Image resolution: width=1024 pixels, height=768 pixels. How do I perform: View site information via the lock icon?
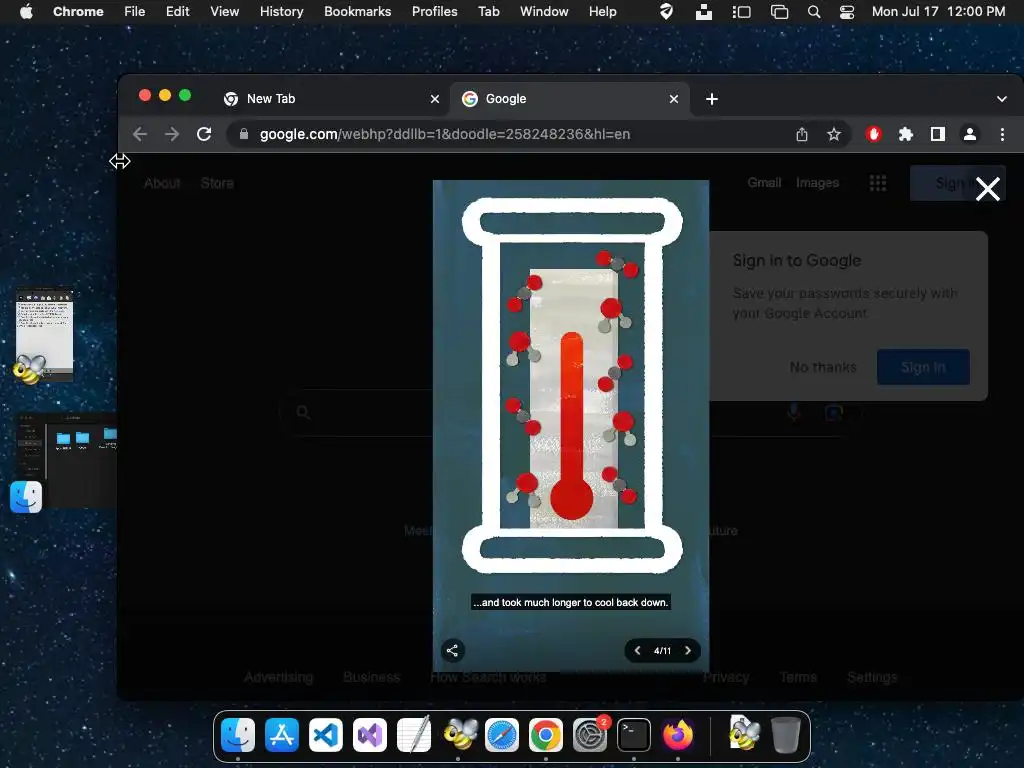pos(244,134)
